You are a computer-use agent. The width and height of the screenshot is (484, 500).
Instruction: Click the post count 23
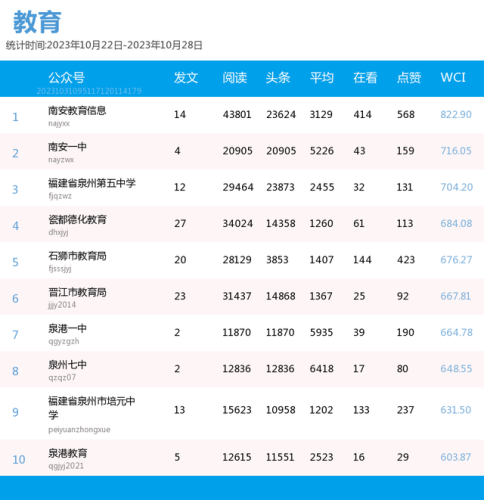tap(180, 296)
